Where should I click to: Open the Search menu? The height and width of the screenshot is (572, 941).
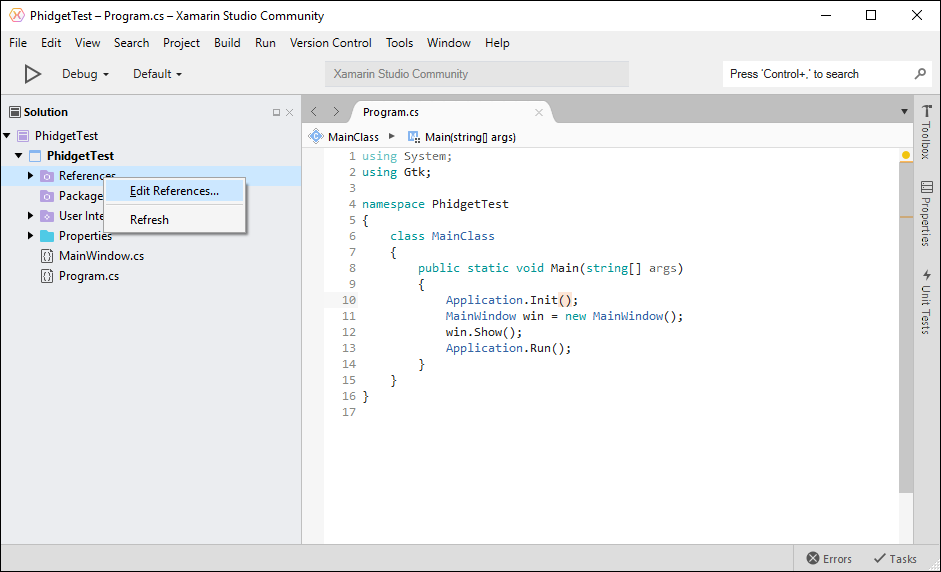coord(131,43)
